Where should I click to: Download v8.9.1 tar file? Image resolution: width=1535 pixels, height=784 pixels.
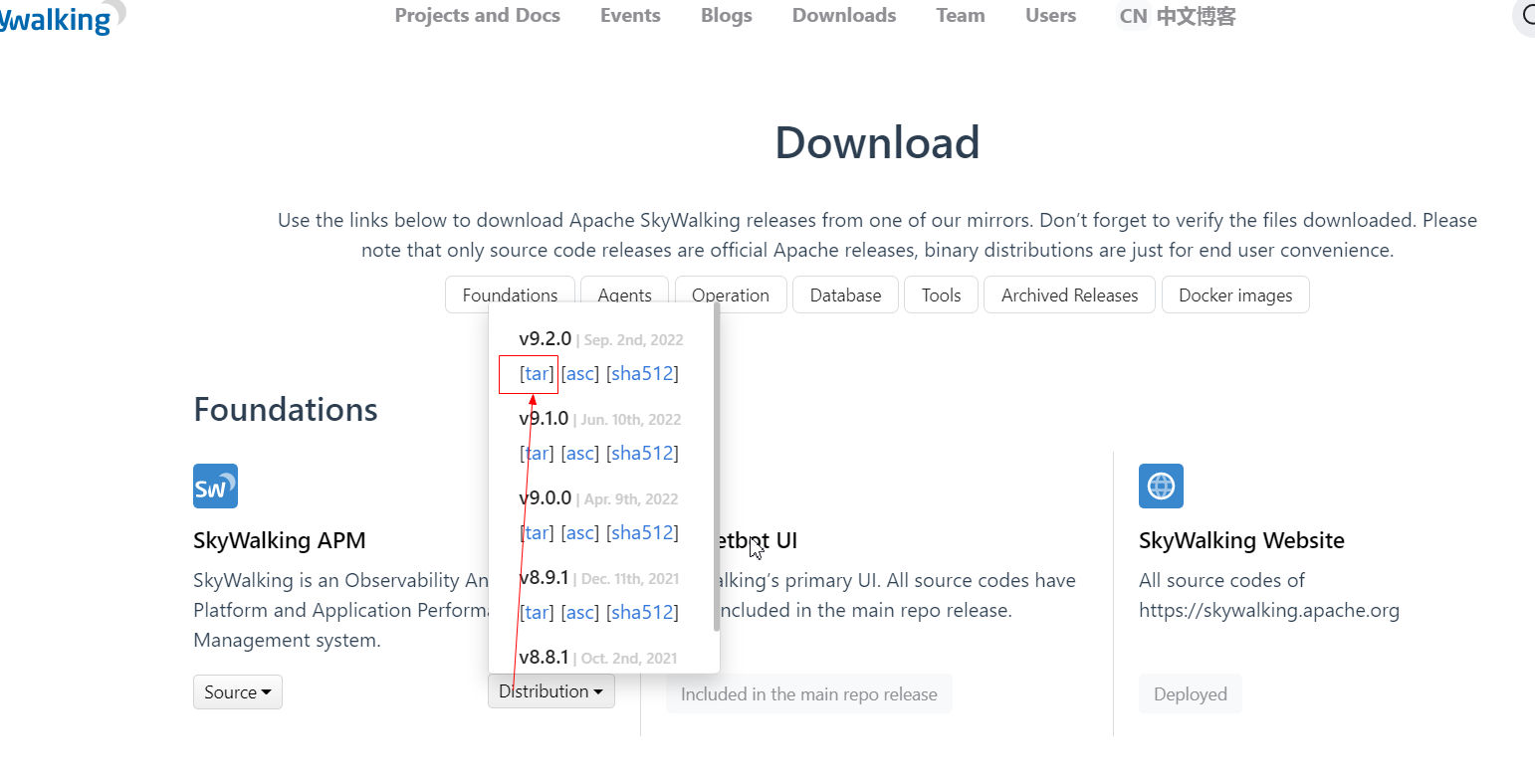point(537,612)
